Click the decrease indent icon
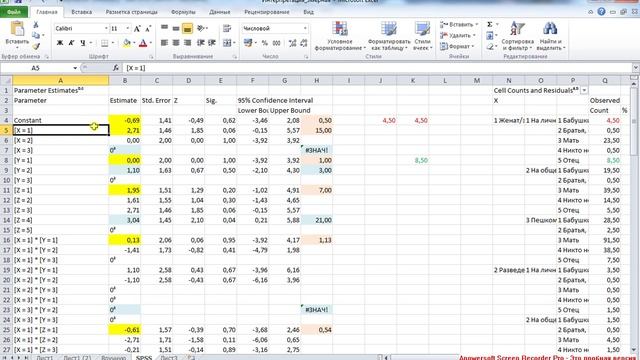The image size is (640, 360). pos(200,43)
